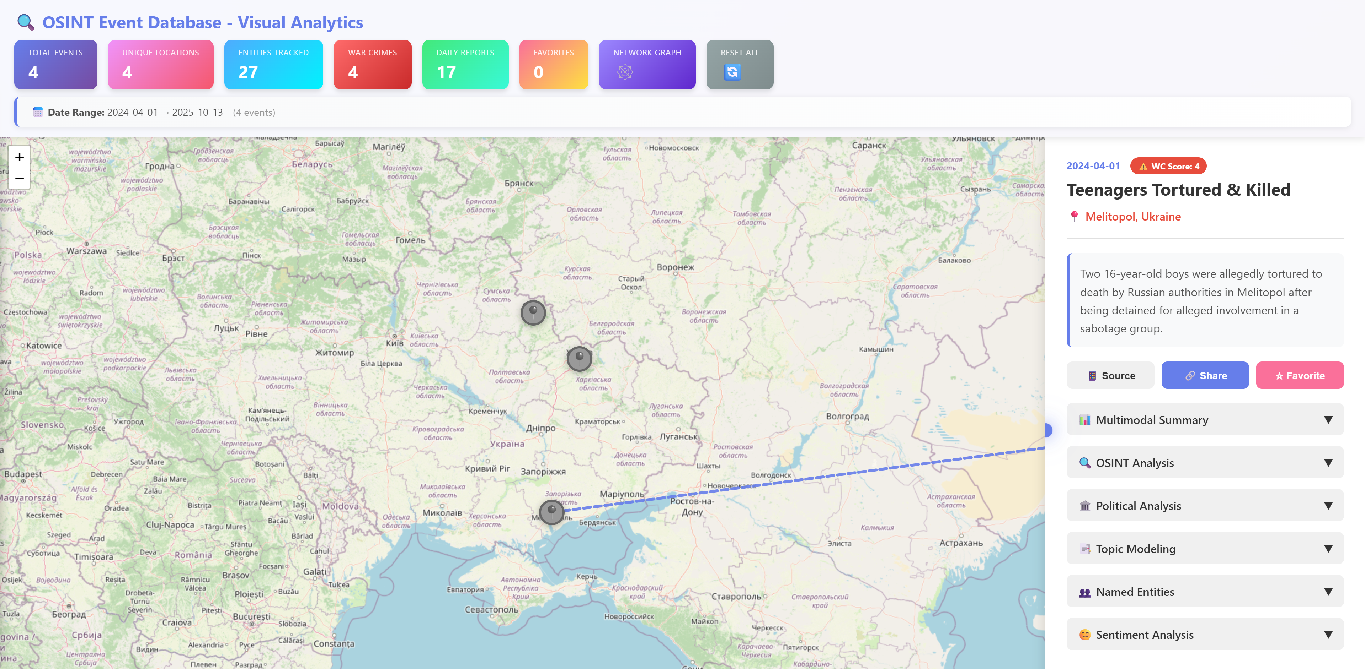The height and width of the screenshot is (669, 1365).
Task: Open the event Source button
Action: point(1110,375)
